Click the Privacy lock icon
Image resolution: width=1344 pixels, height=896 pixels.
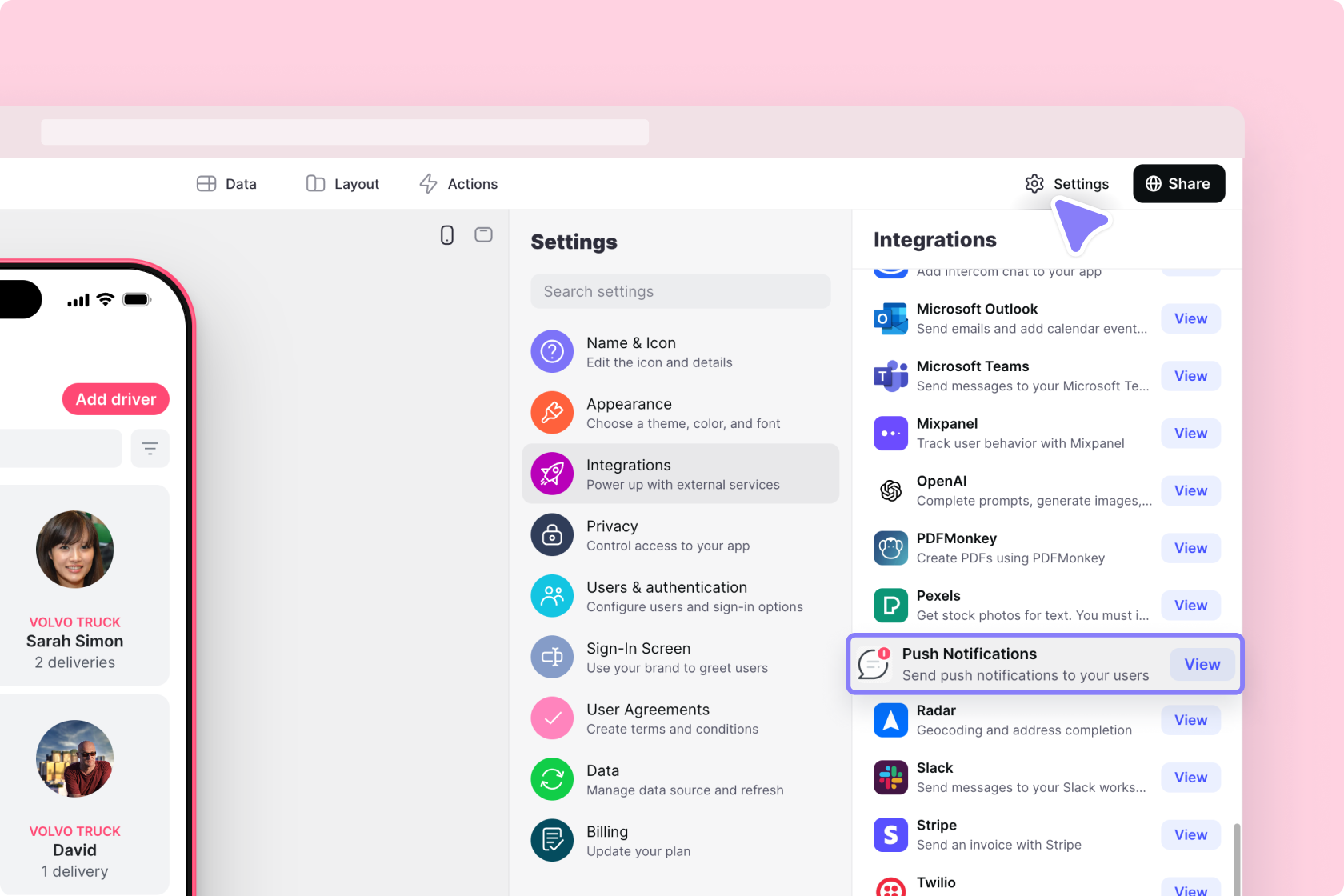click(552, 534)
